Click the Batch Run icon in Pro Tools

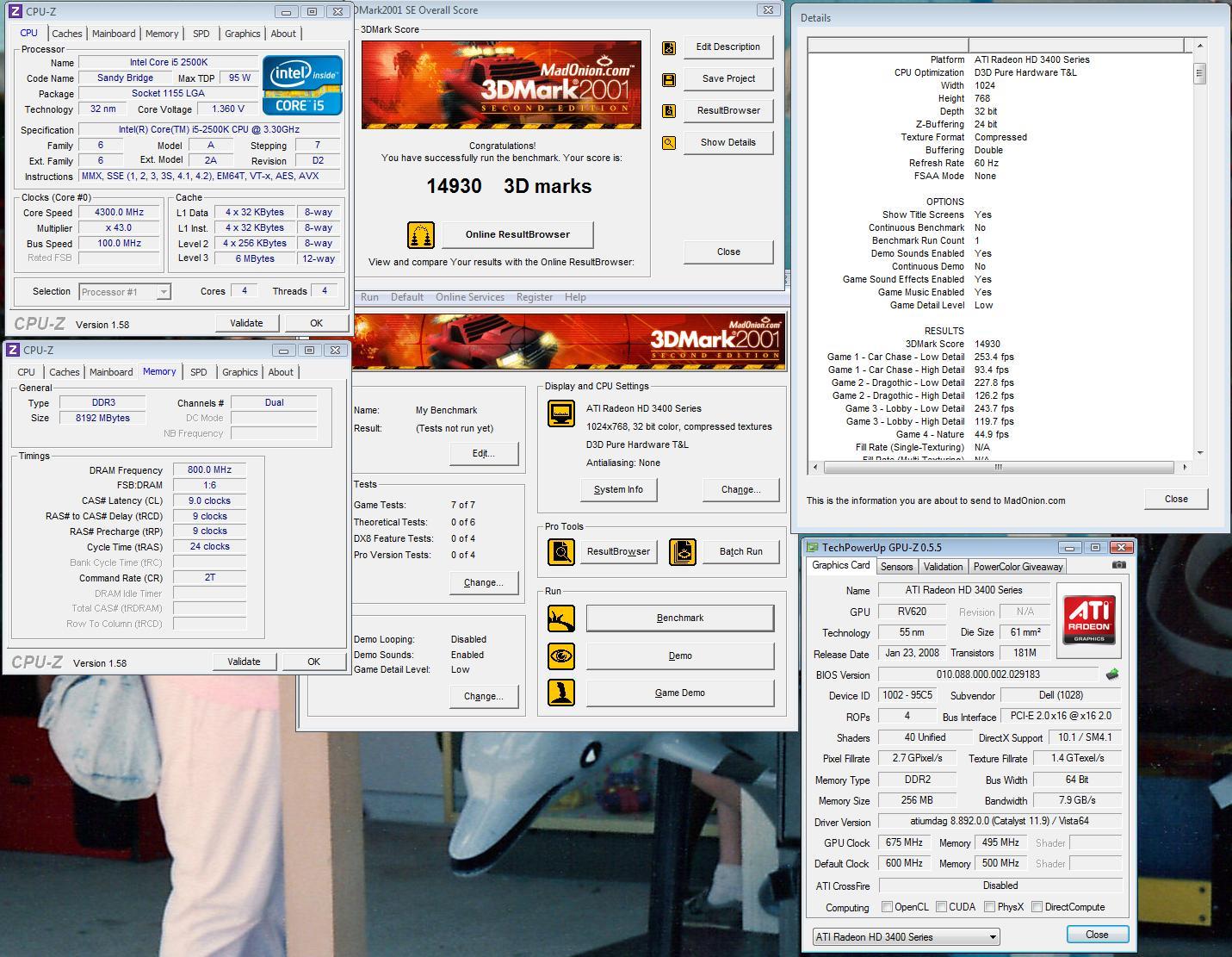click(x=683, y=551)
